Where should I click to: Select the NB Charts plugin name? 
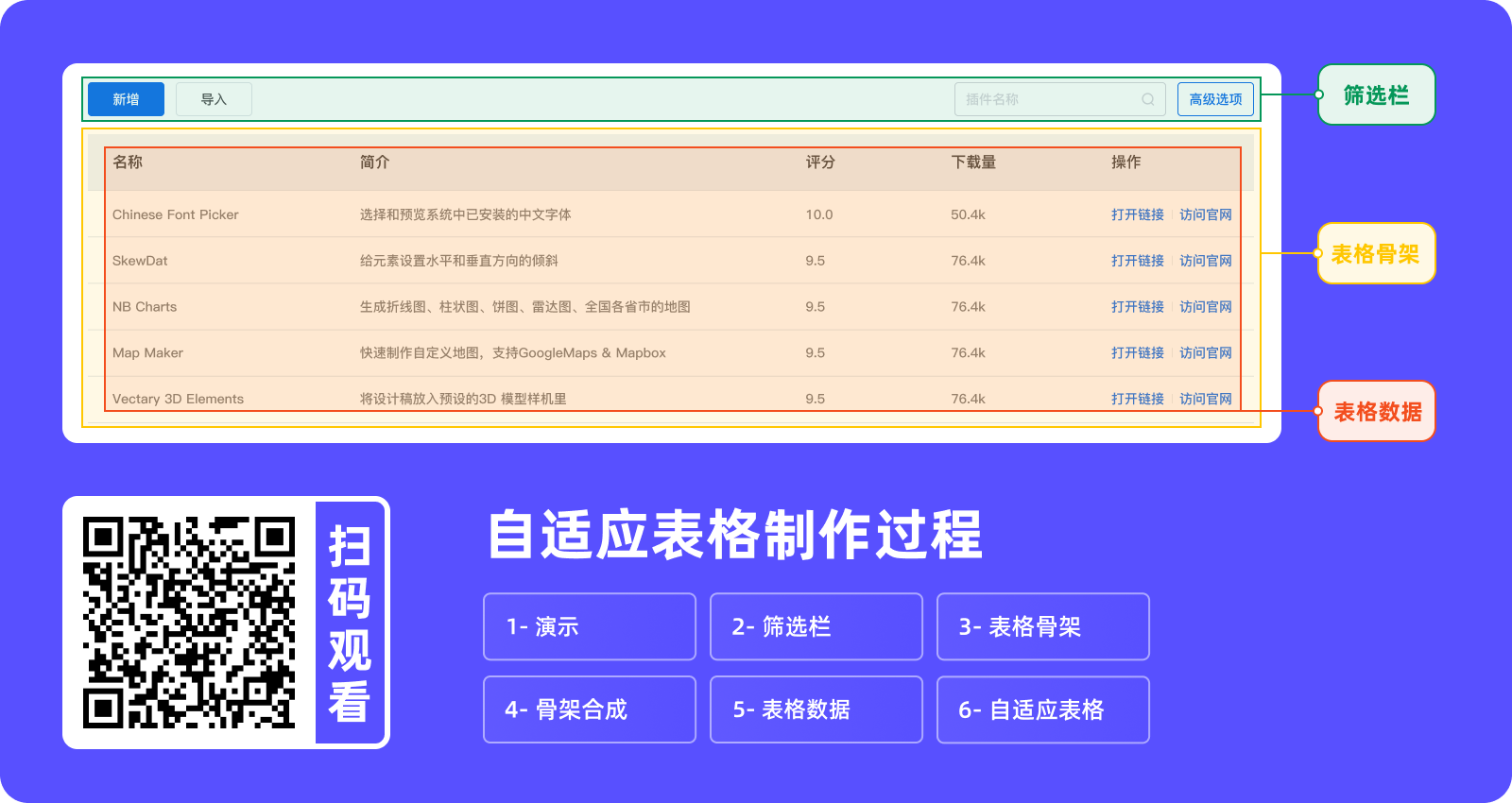click(145, 307)
